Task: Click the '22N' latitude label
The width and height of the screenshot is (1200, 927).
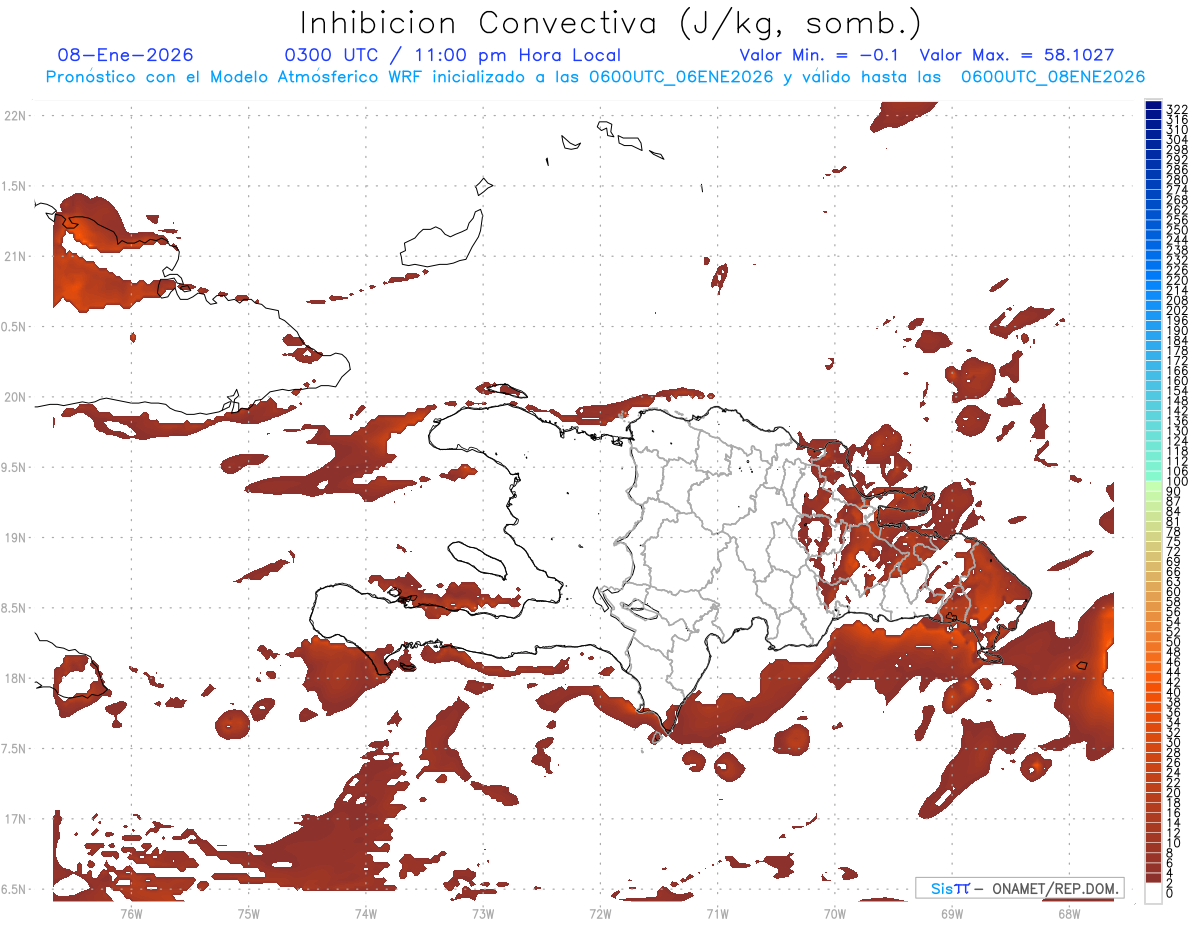Action: [x=15, y=116]
